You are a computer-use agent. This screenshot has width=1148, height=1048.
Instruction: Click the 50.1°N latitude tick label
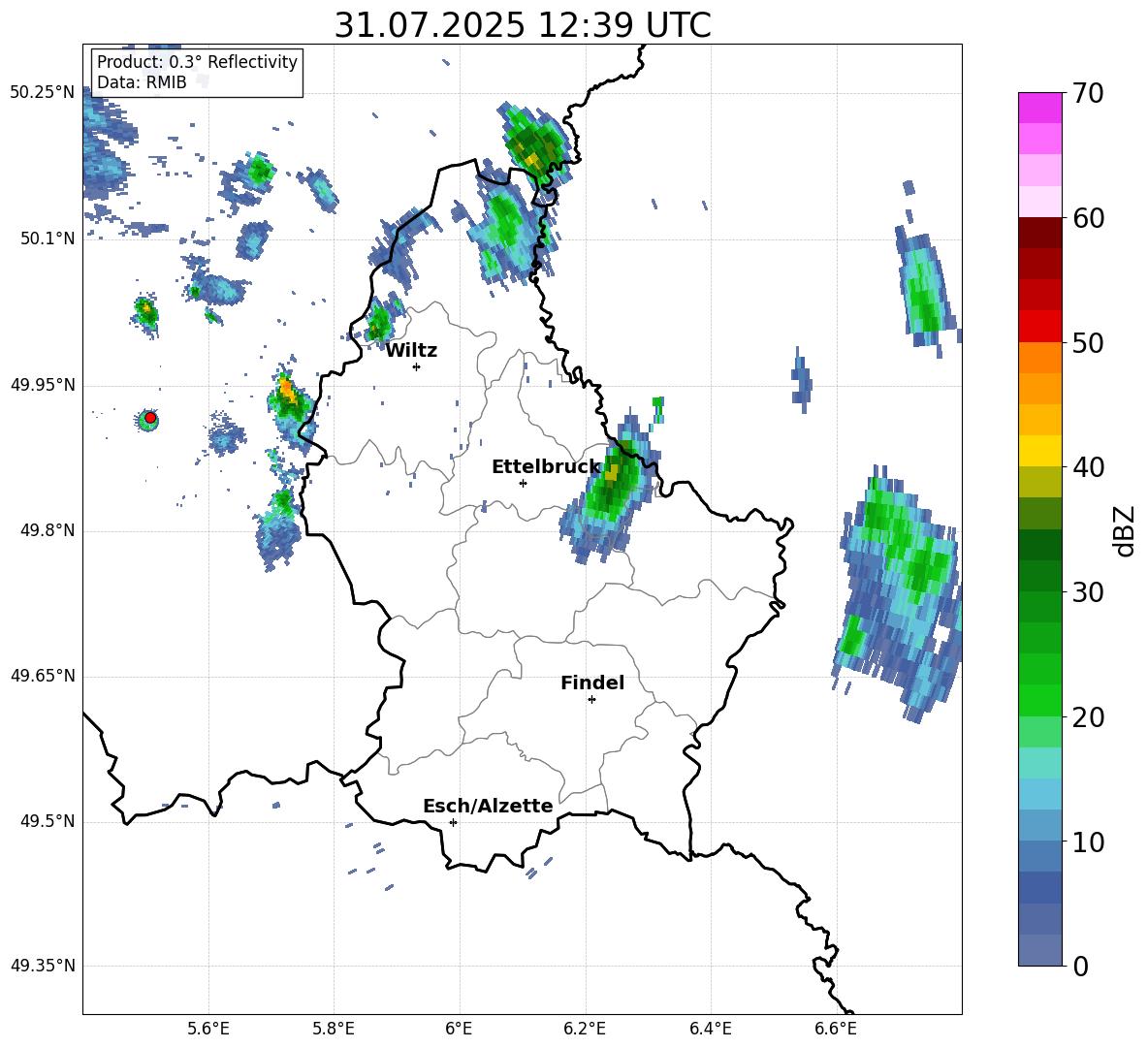pos(48,238)
